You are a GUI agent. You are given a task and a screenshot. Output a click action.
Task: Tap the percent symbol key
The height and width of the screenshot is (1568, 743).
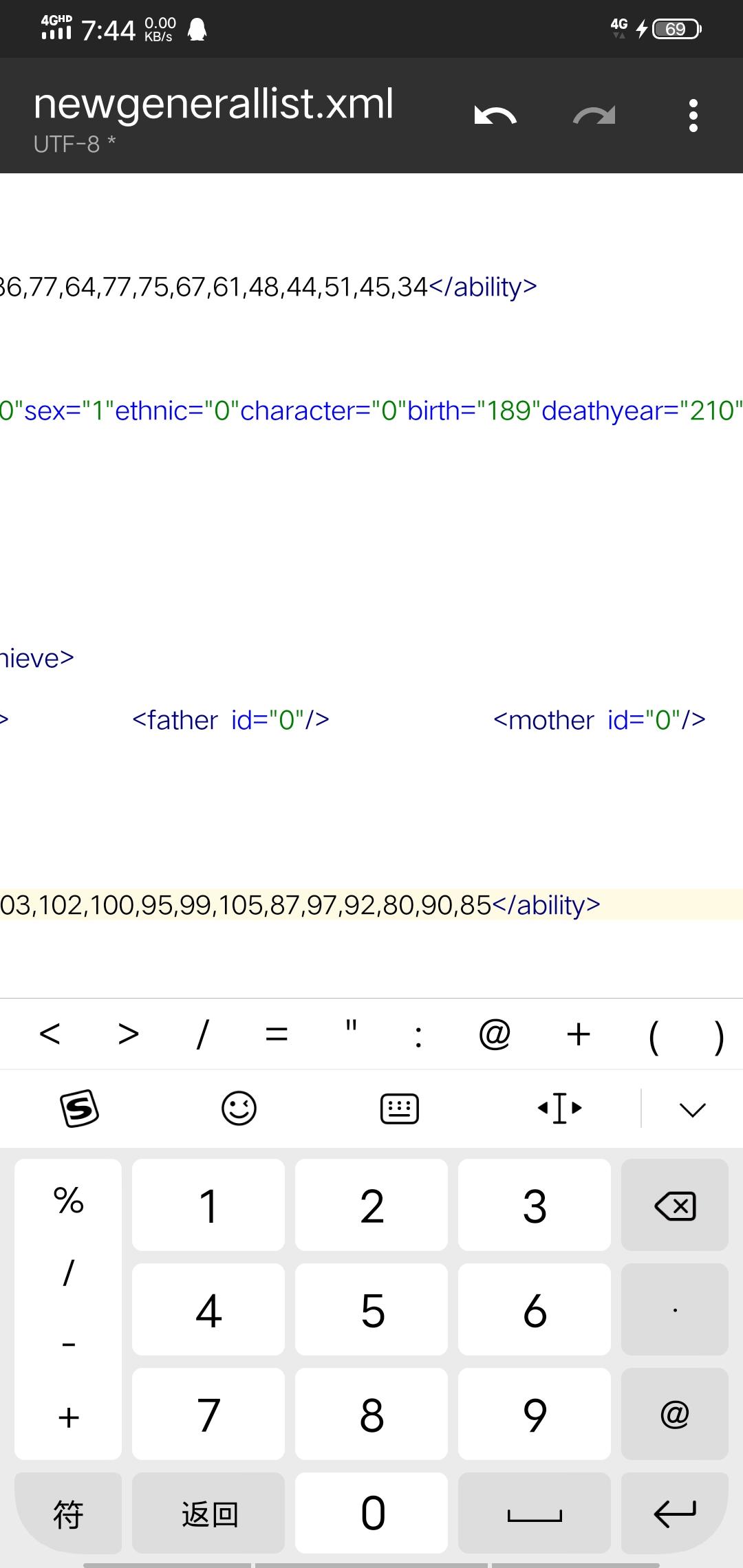point(68,1201)
